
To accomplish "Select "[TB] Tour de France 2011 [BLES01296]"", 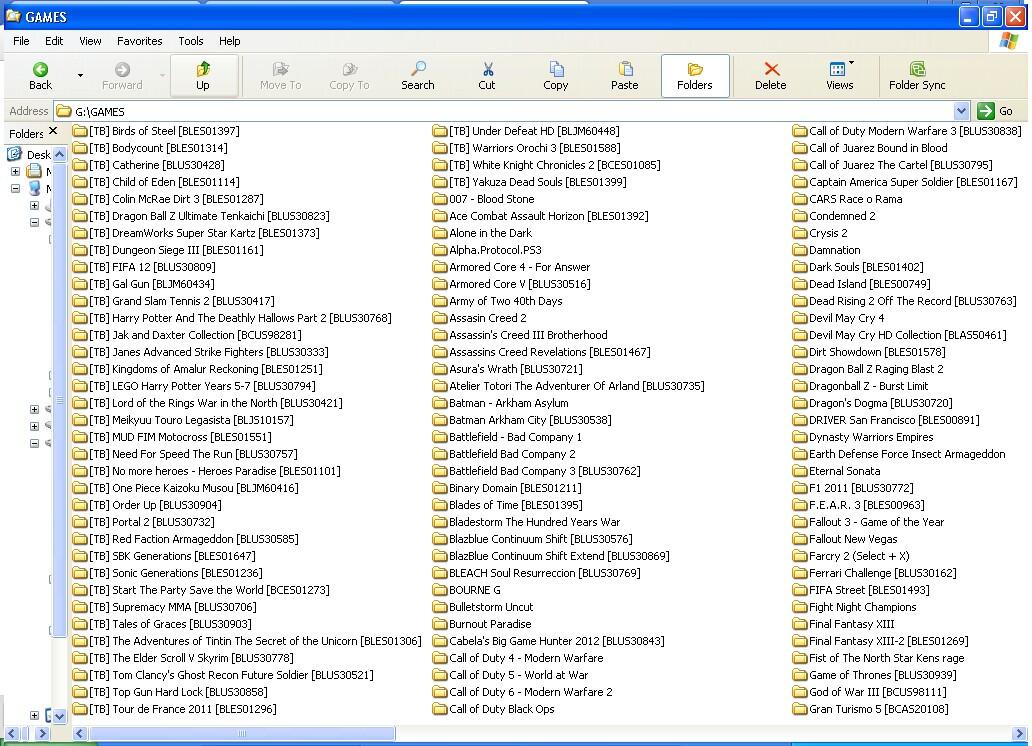I will tap(183, 709).
